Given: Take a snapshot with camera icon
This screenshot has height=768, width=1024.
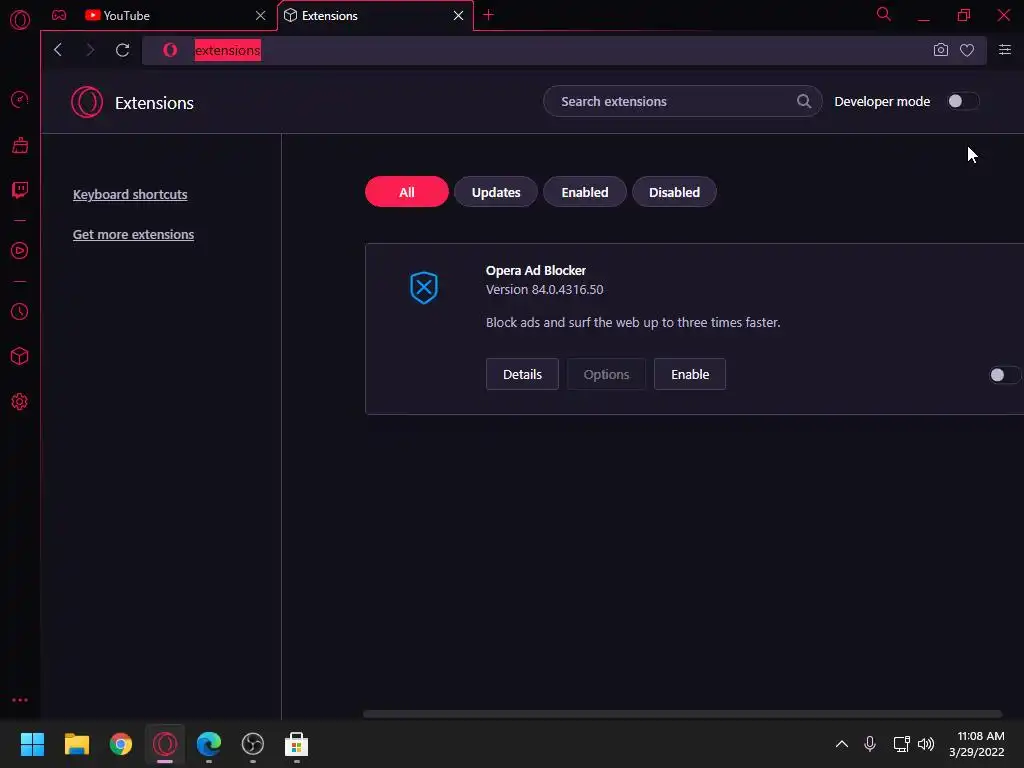Looking at the screenshot, I should (x=940, y=50).
